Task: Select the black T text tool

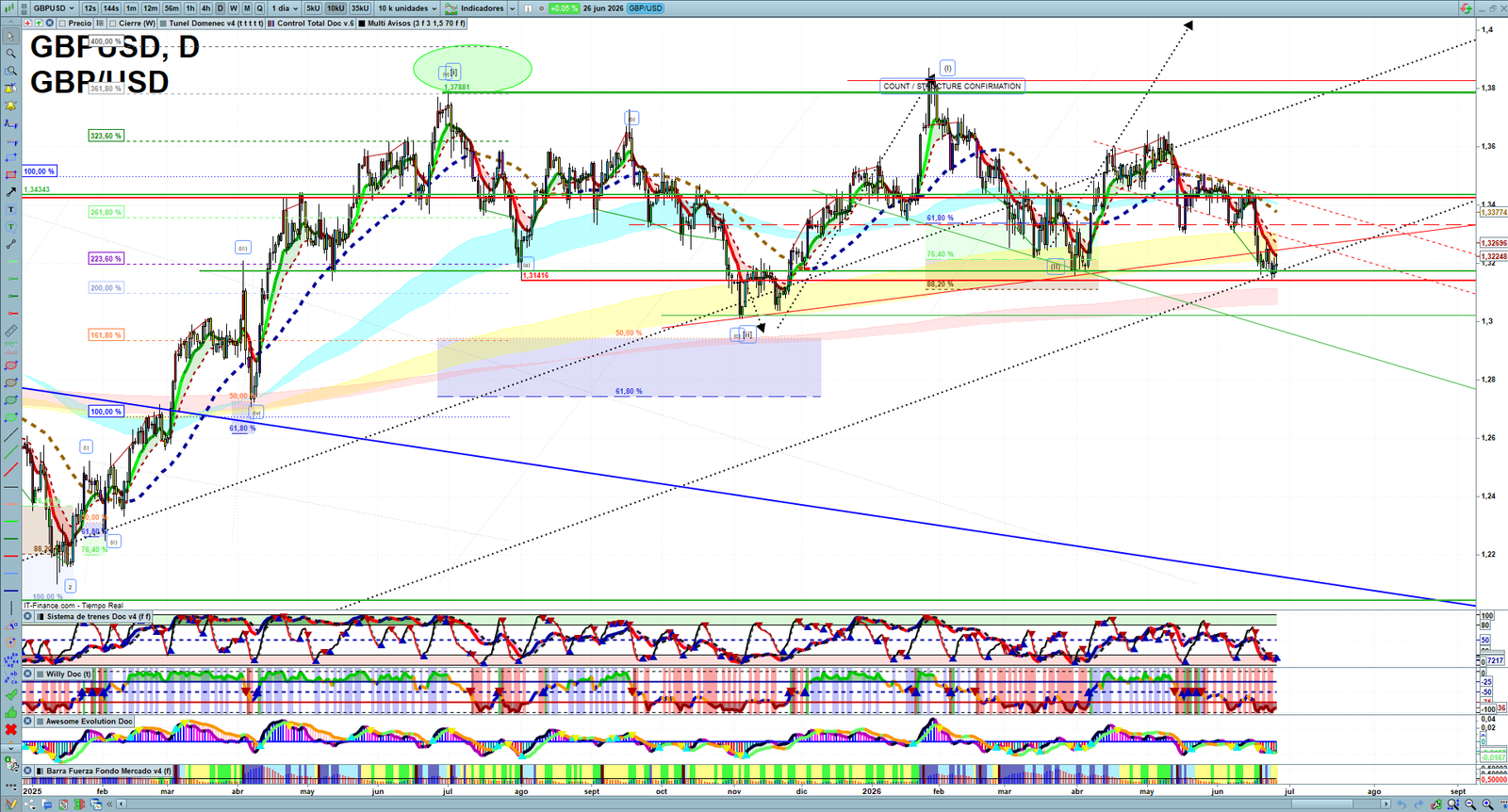Action: coord(10,209)
